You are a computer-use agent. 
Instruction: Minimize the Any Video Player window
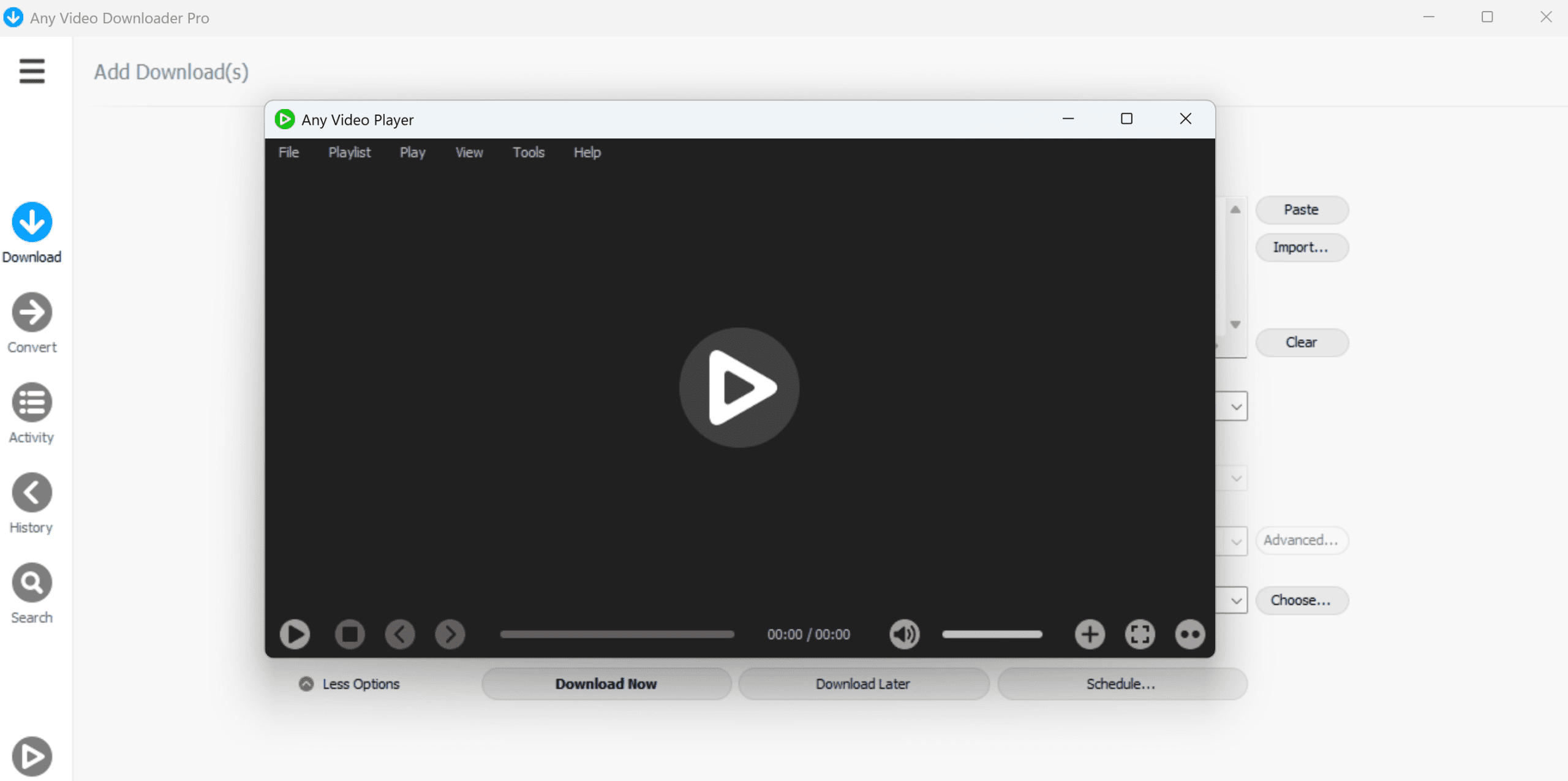(x=1068, y=119)
